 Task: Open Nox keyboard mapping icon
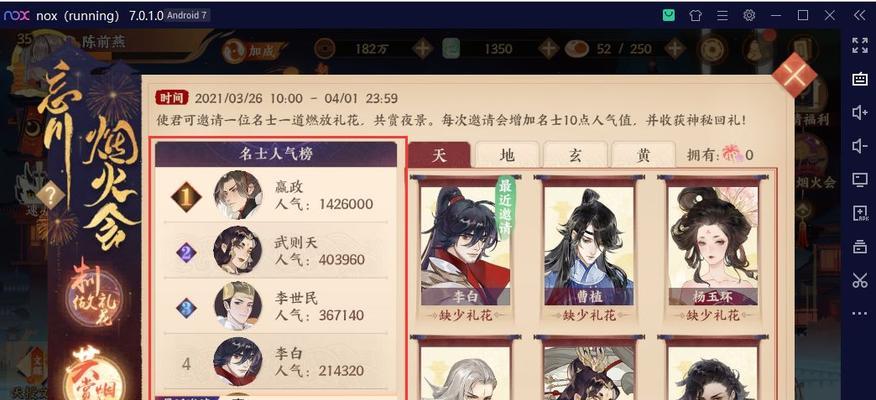(859, 79)
